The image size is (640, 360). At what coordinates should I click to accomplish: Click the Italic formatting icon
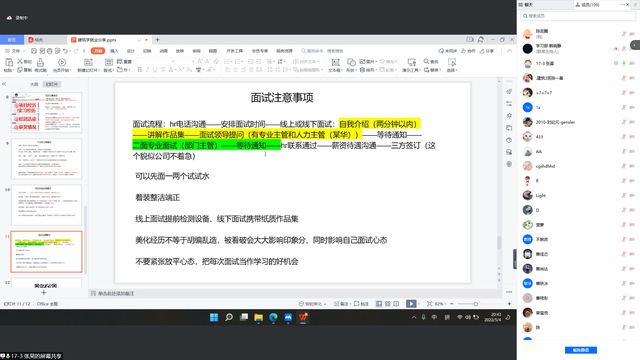[147, 70]
